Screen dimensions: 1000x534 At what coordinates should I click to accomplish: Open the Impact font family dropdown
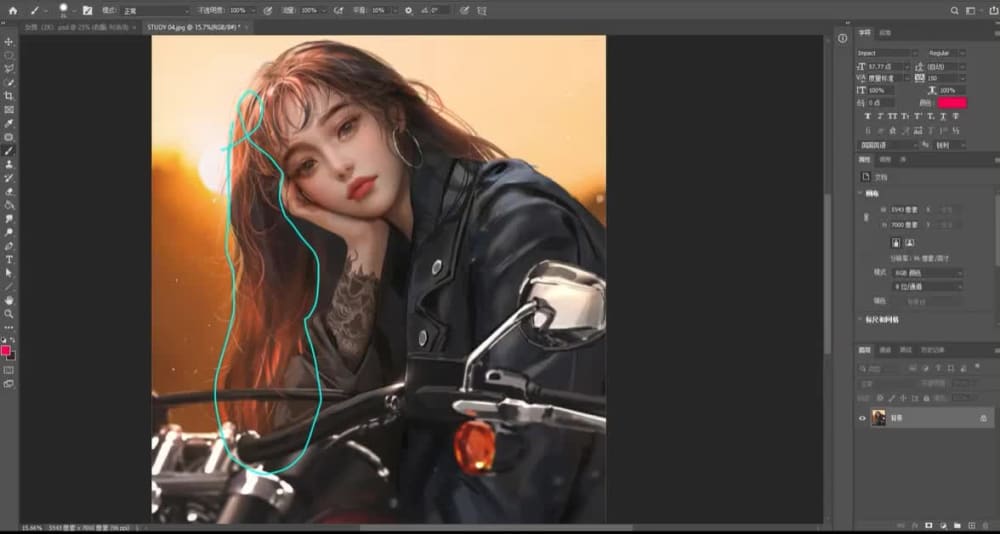pos(887,53)
